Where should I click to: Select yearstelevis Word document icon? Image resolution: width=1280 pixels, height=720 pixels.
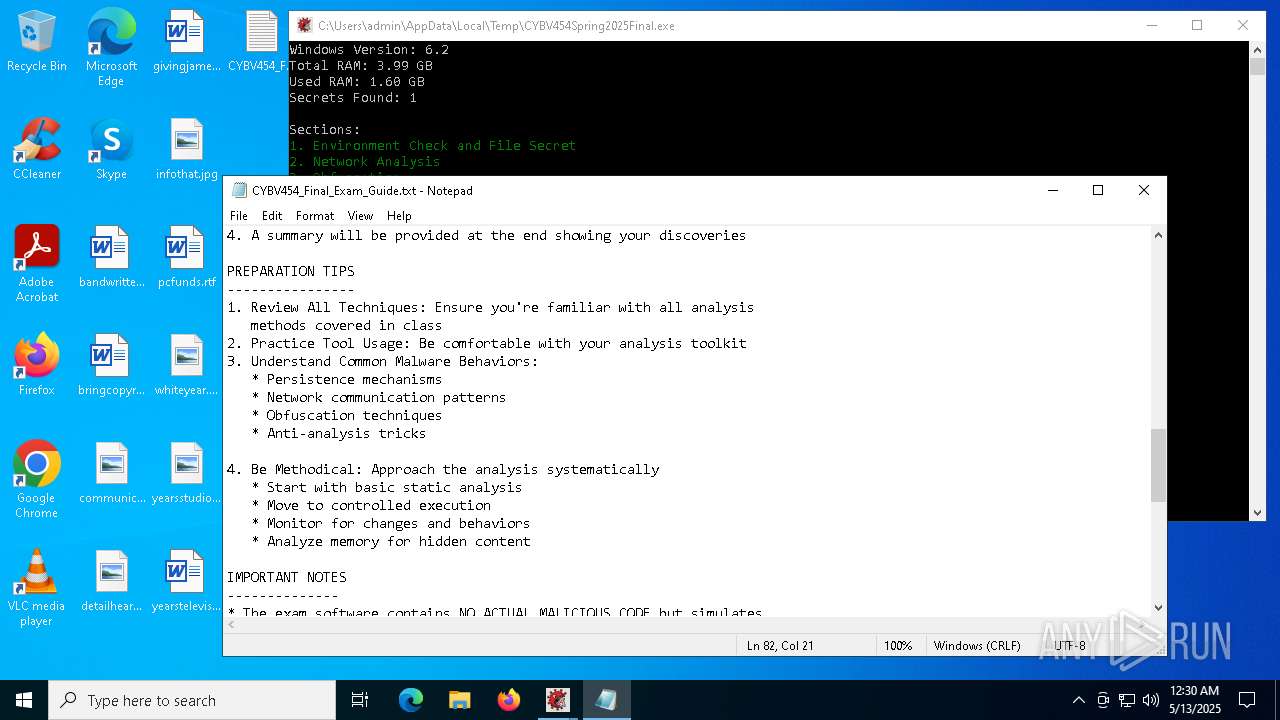coord(186,582)
